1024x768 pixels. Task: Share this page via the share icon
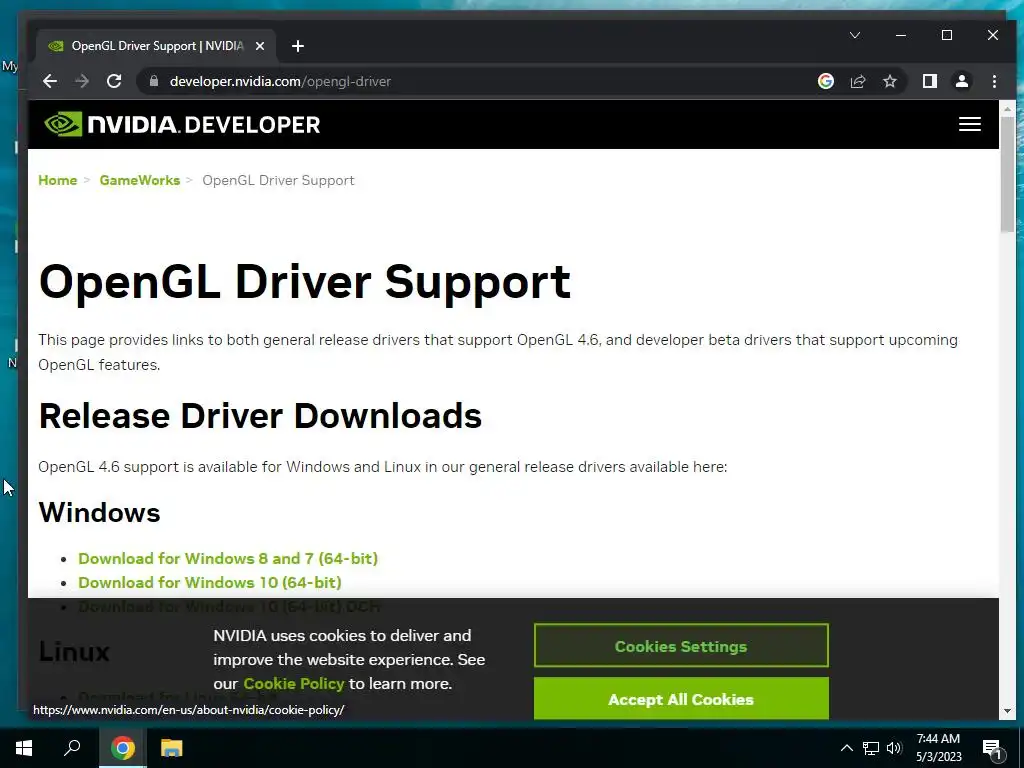click(857, 81)
